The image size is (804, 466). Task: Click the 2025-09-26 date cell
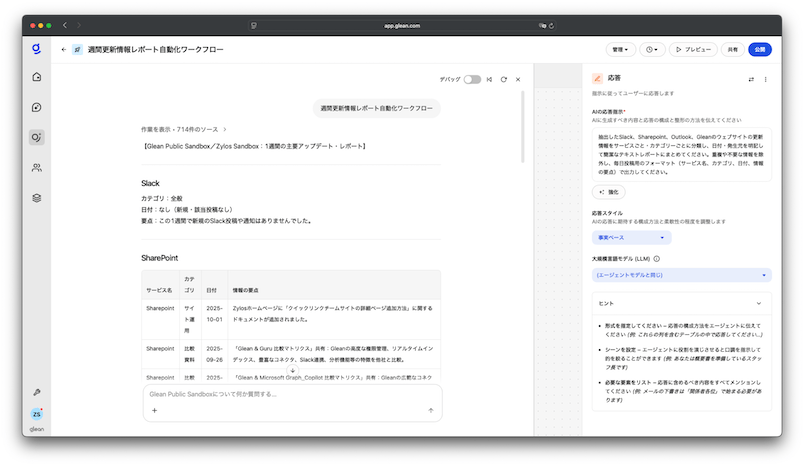point(214,354)
